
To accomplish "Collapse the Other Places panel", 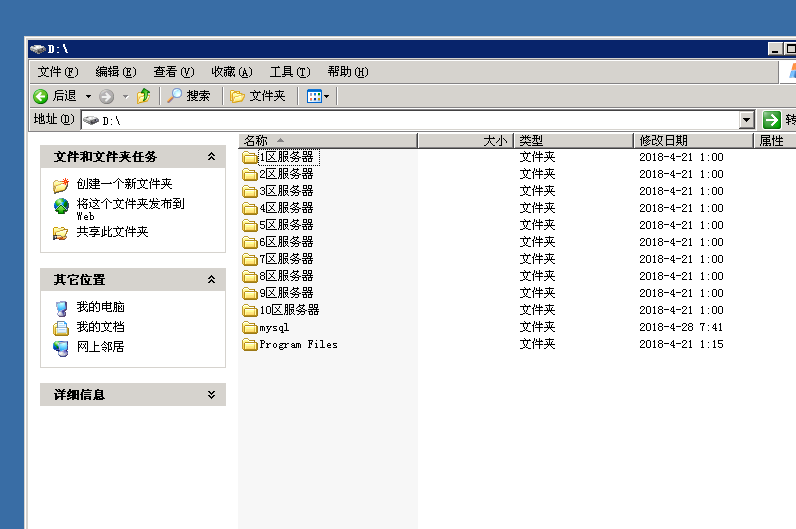I will tap(211, 280).
